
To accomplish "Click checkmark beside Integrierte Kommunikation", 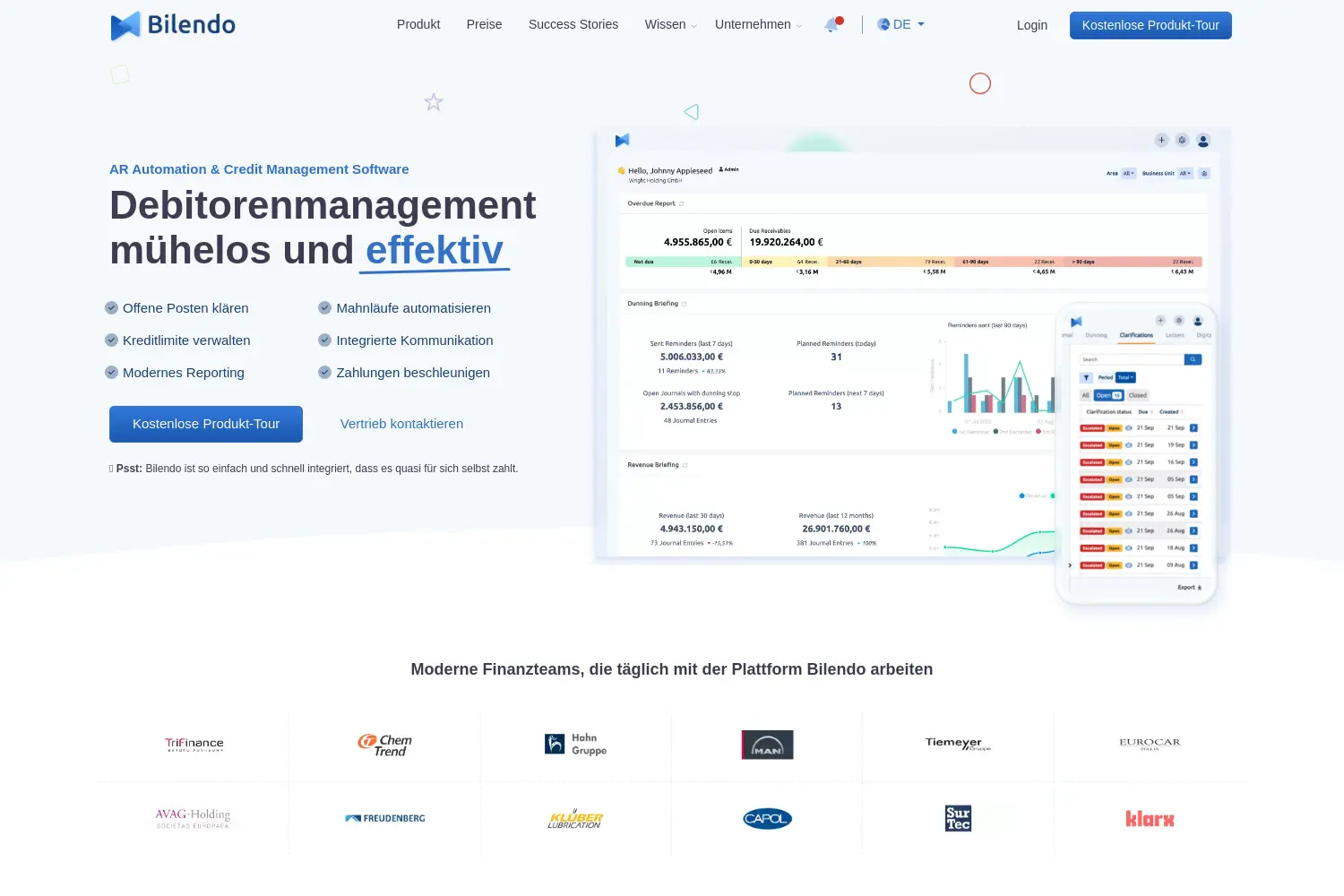I will (325, 340).
